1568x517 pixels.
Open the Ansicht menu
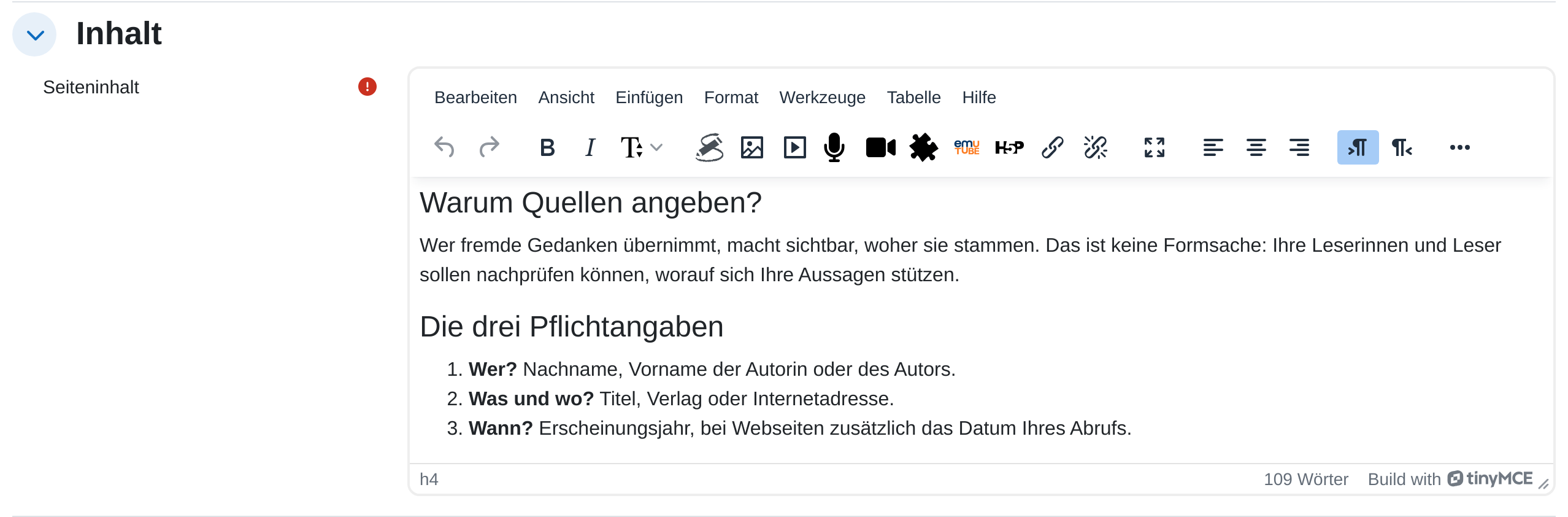566,98
